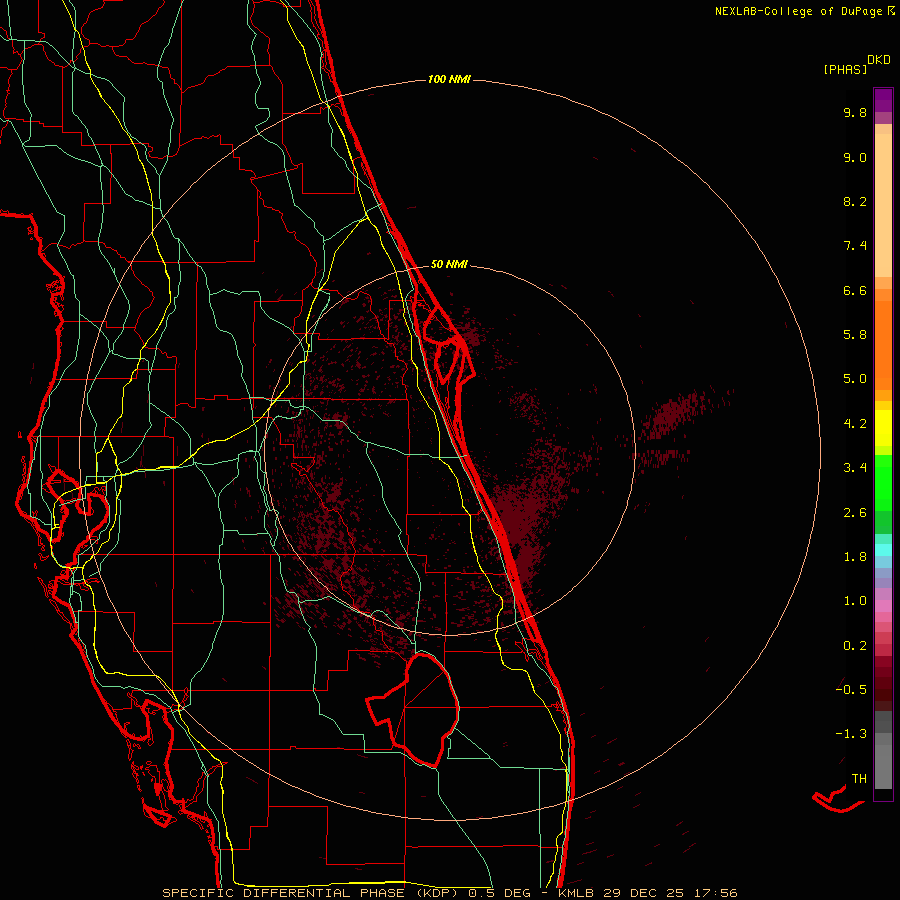Viewport: 900px width, 900px height.
Task: Select the "[PHAS]" legend label
Action: 845,69
